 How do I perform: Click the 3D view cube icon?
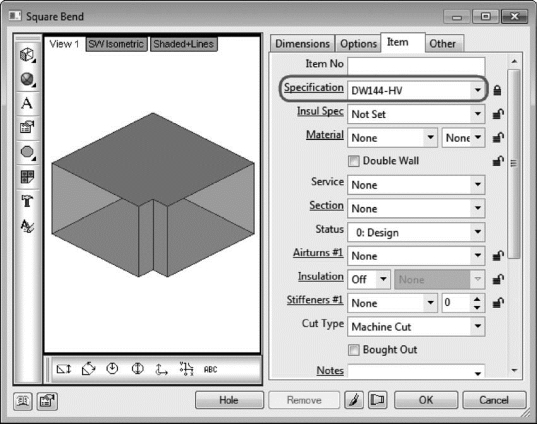pyautogui.click(x=27, y=55)
